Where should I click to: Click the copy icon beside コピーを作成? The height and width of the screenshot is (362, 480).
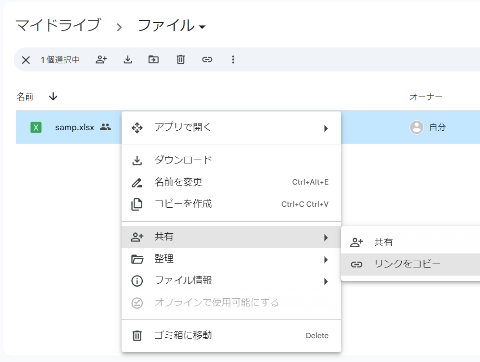click(x=137, y=204)
